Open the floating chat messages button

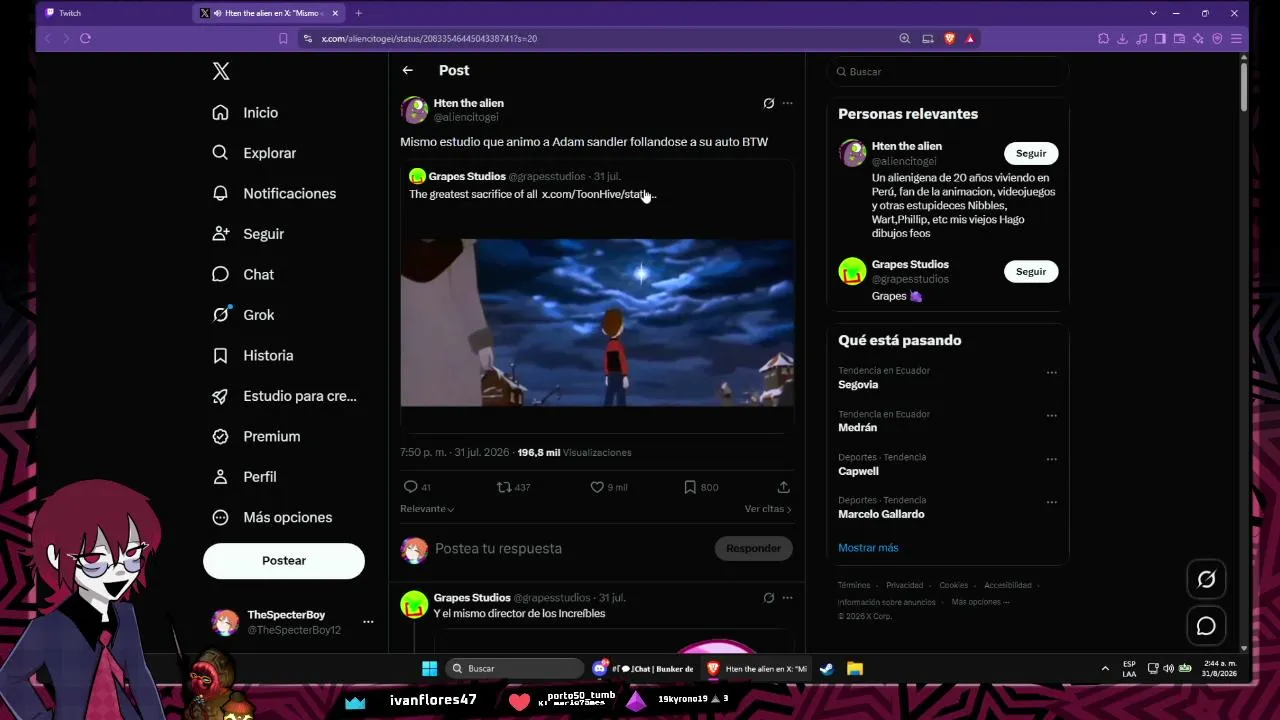click(1206, 626)
